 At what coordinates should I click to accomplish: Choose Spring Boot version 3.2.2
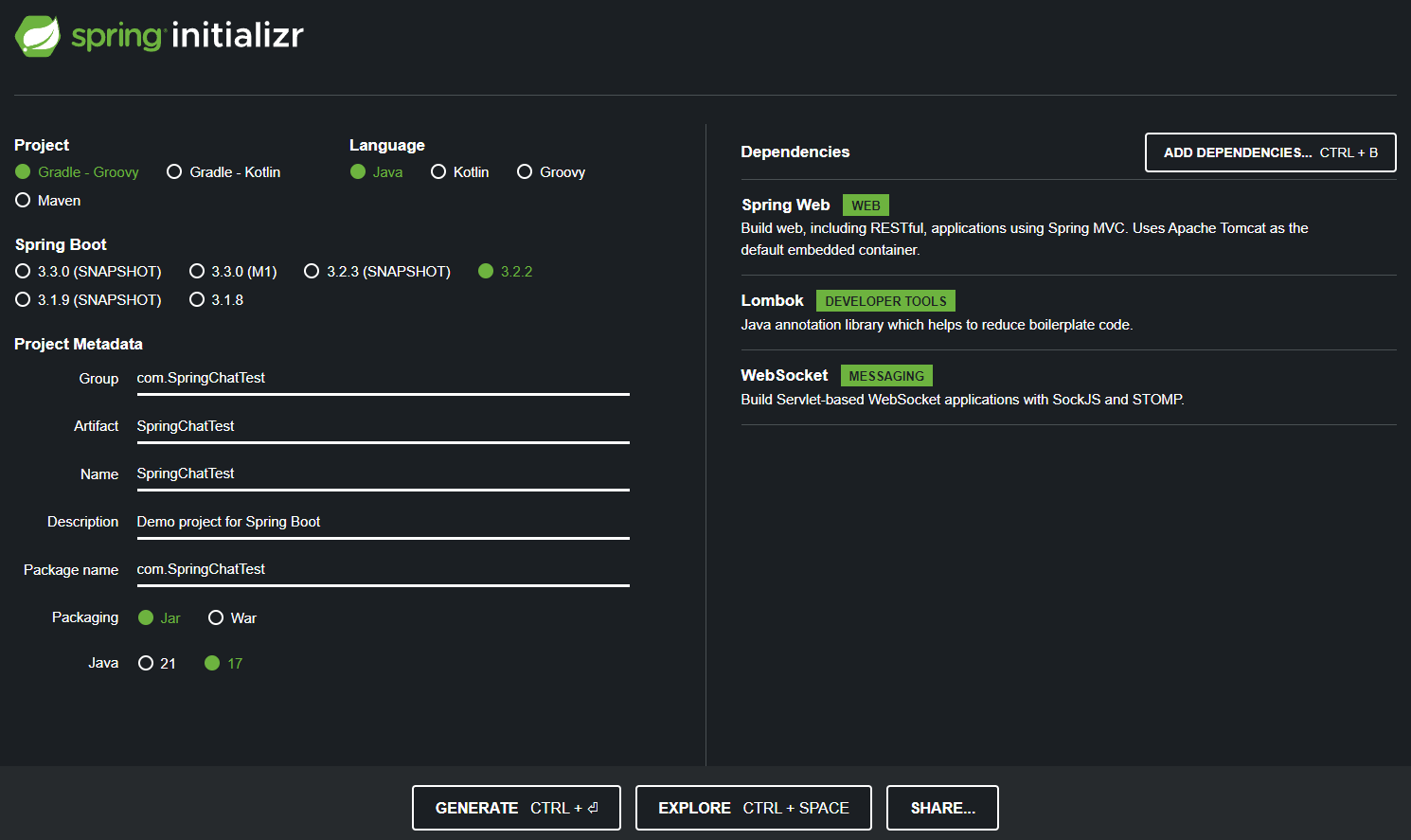506,272
